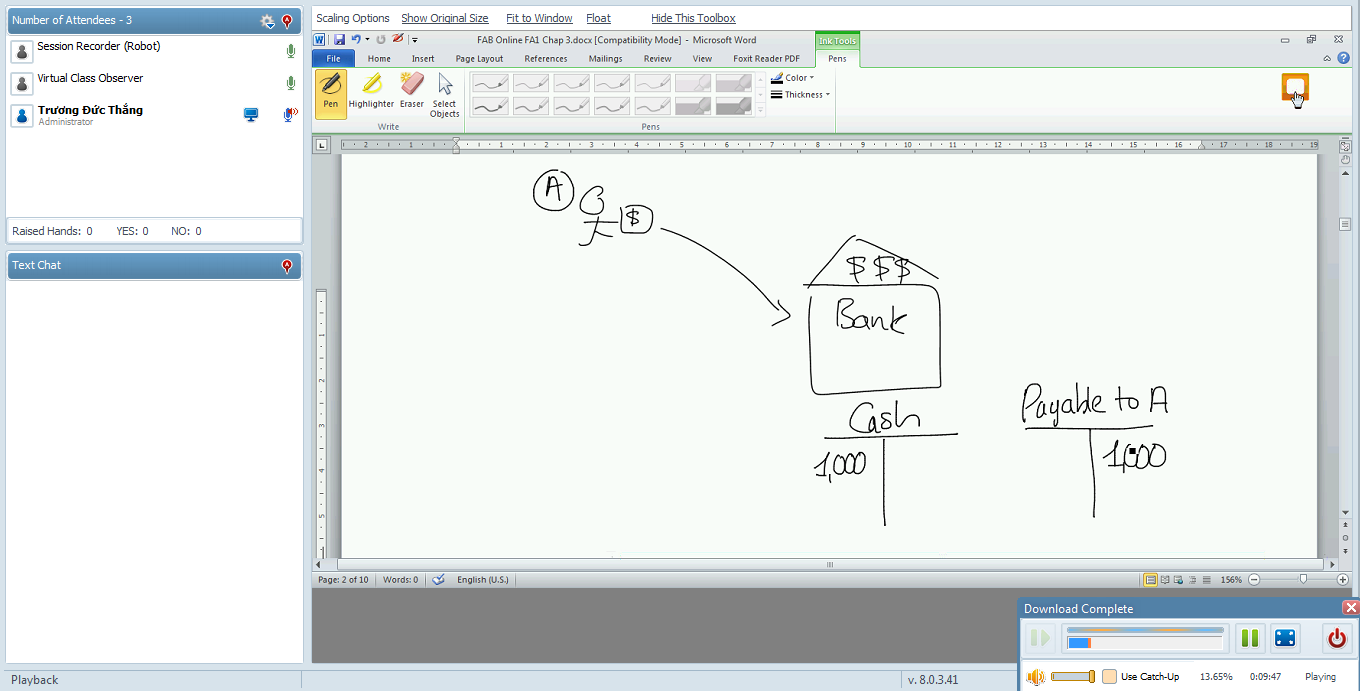Select the Eraser tool

coord(412,90)
